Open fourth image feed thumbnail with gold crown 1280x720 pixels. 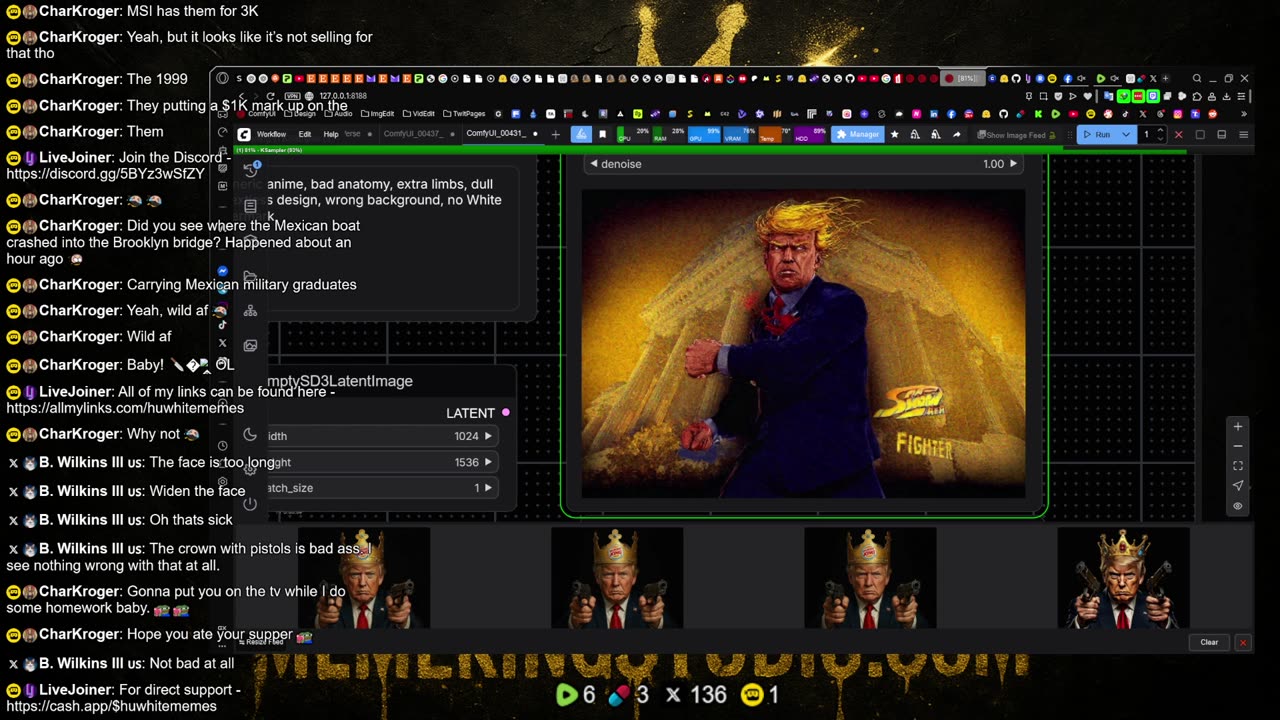click(1123, 578)
